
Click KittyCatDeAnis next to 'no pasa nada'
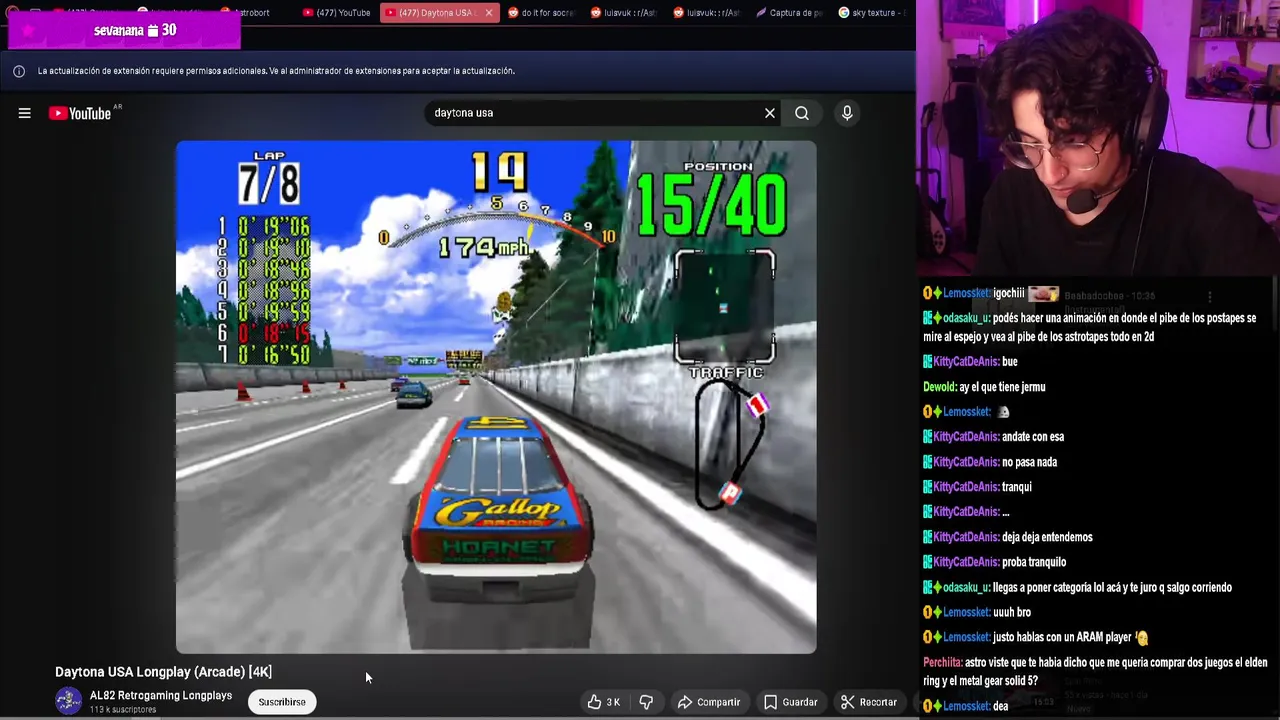click(966, 462)
